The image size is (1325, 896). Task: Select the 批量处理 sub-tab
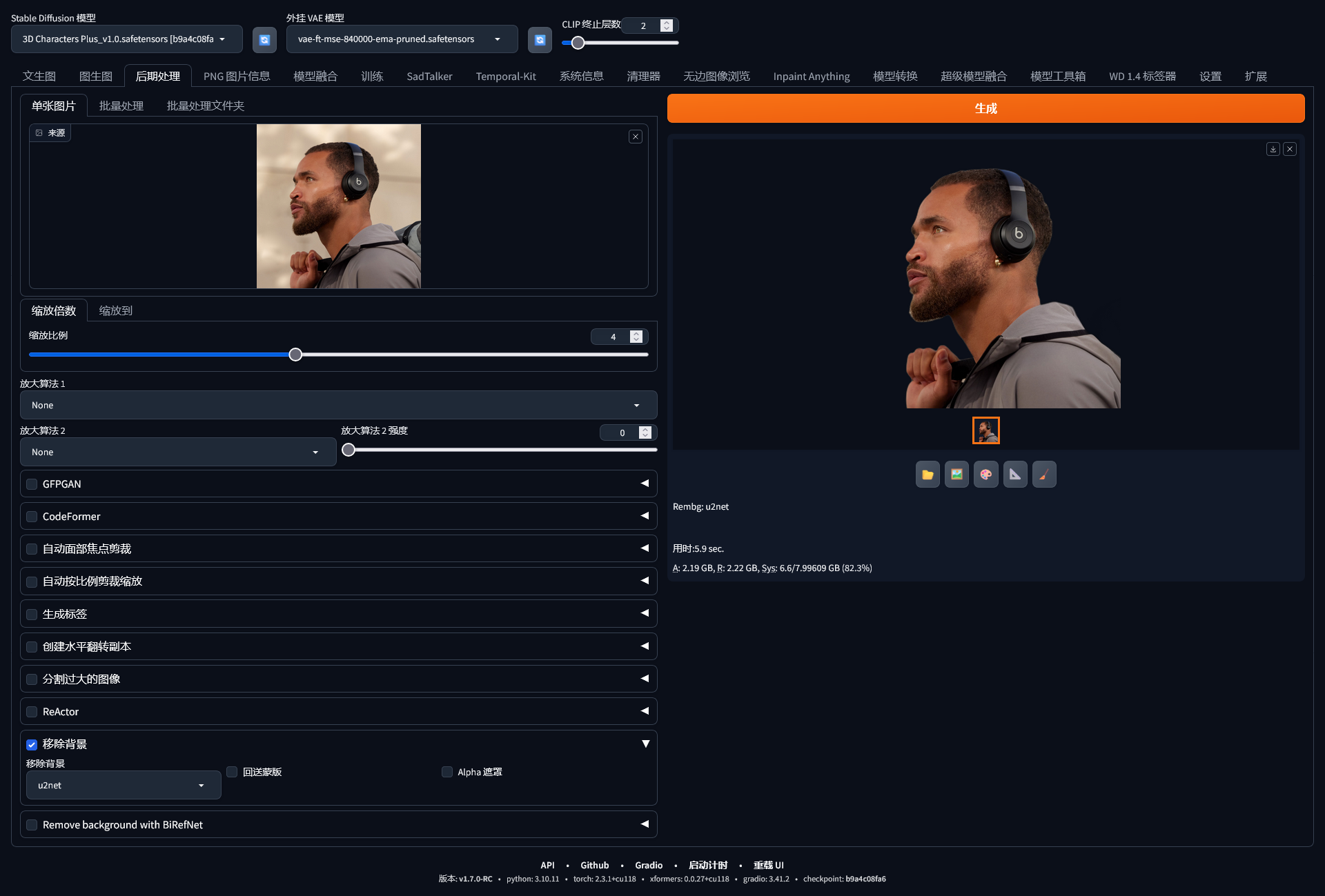(x=121, y=106)
